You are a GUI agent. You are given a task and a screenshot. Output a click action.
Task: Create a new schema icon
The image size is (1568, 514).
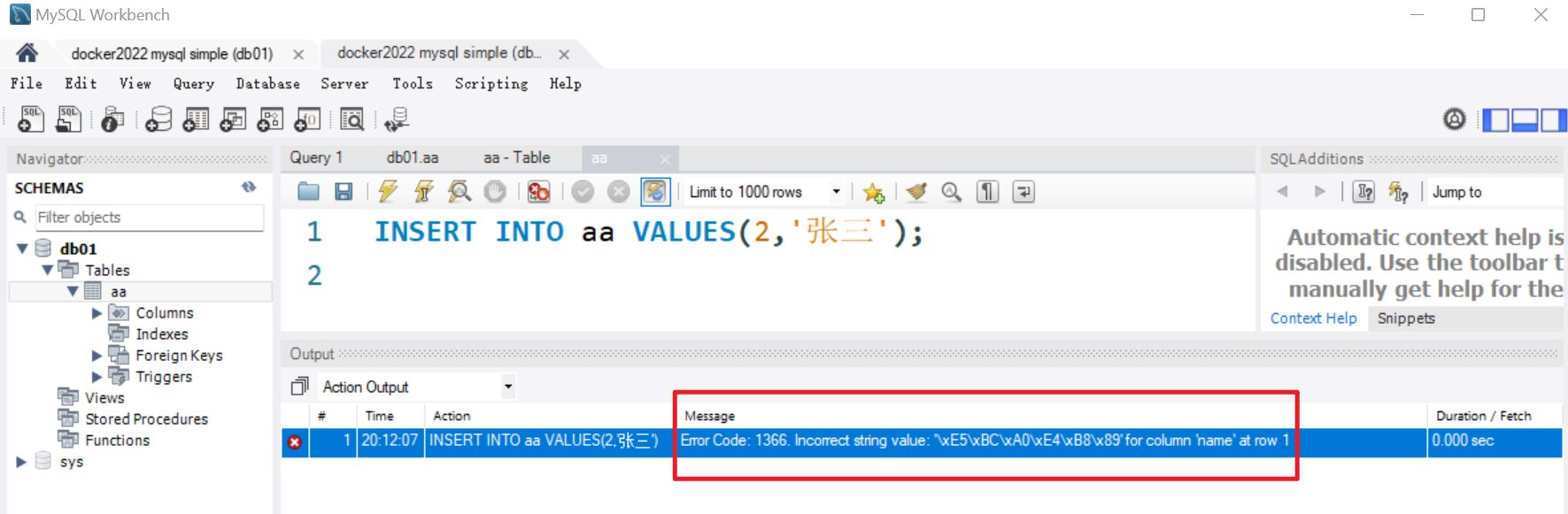tap(158, 119)
